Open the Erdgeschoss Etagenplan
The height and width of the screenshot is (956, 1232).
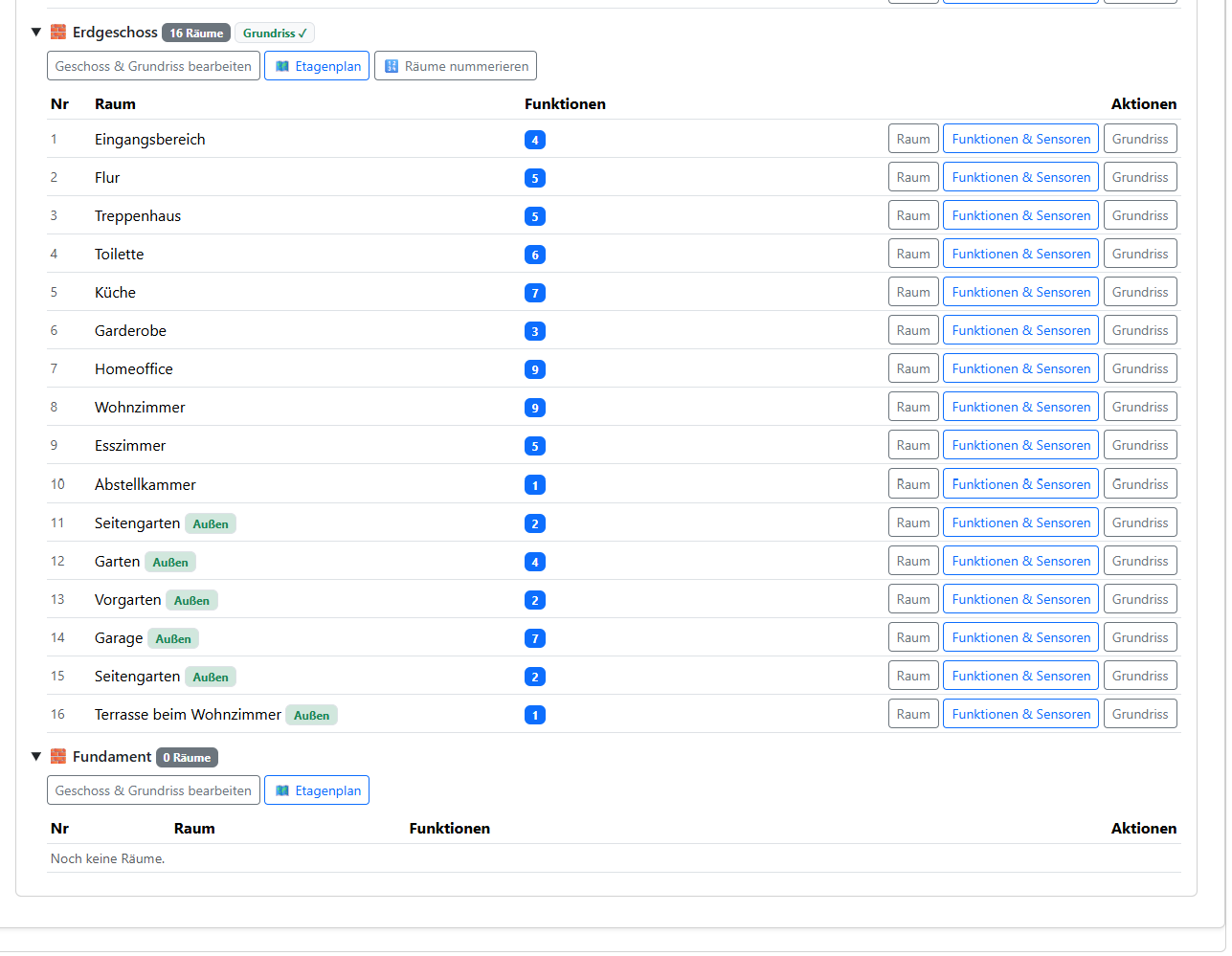[317, 66]
